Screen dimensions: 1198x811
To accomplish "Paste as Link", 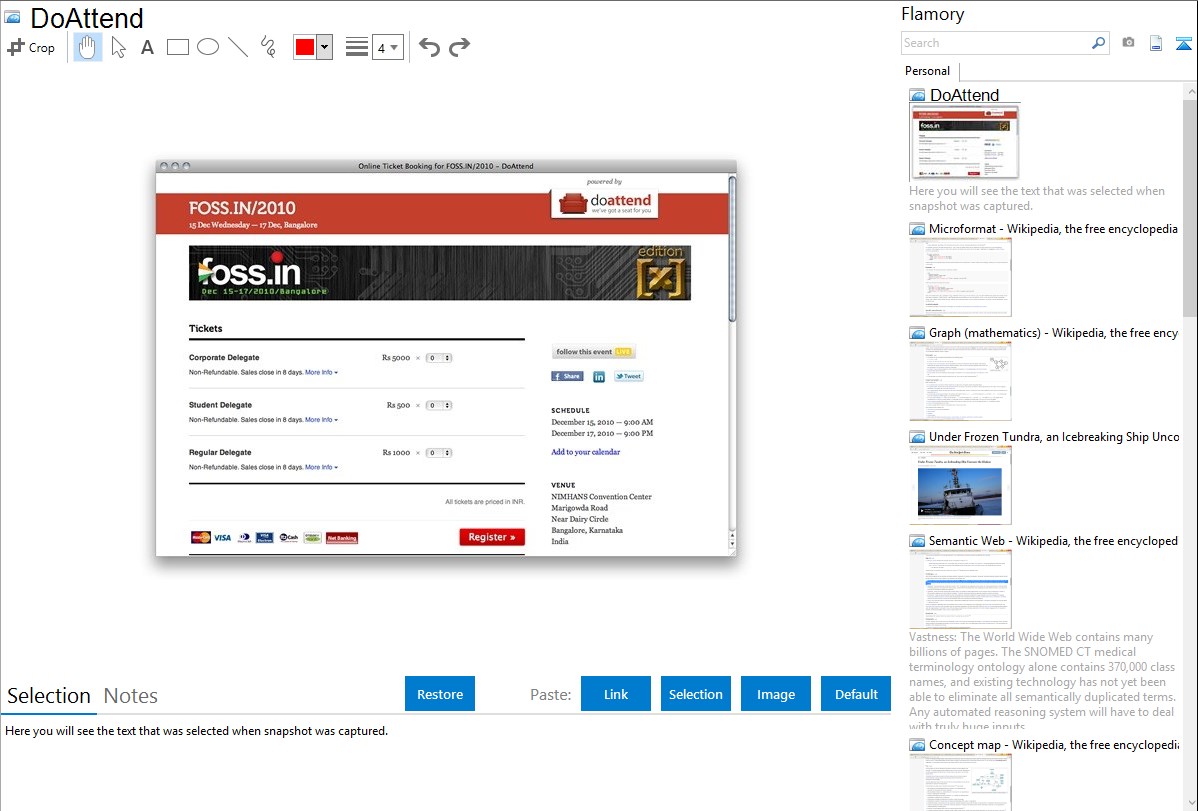I will pos(616,694).
